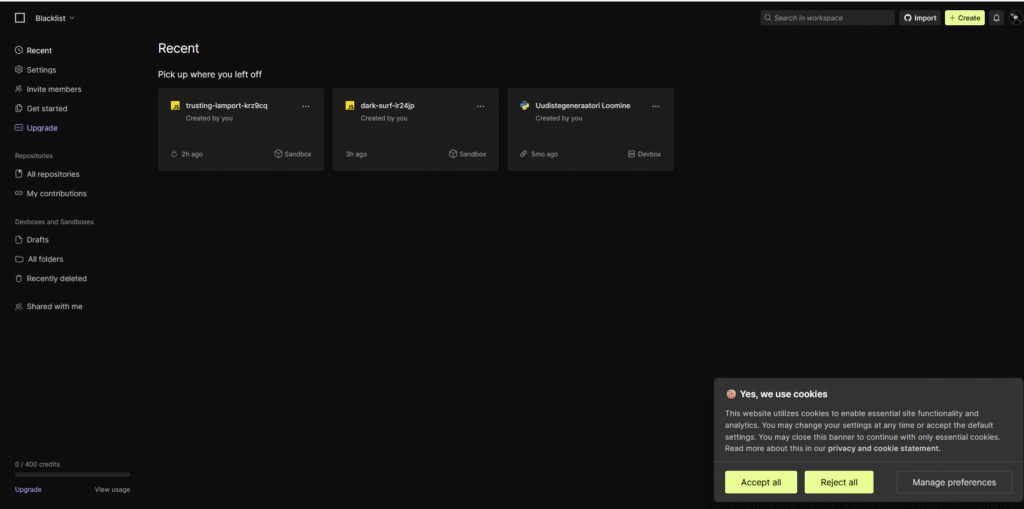Select Shared with me
Screen dimensions: 1024x509
(54, 307)
